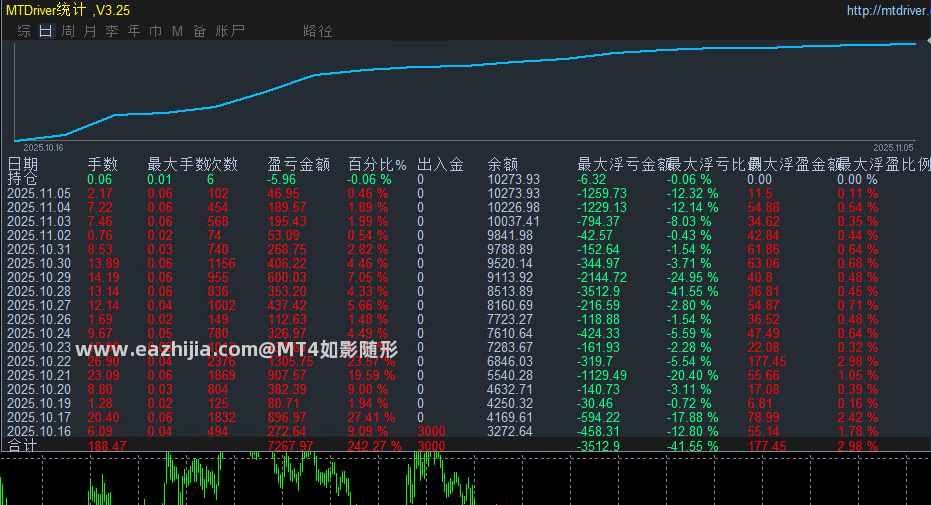Click max floating loss -2144.72
Viewport: 931px width, 505px height.
click(601, 278)
